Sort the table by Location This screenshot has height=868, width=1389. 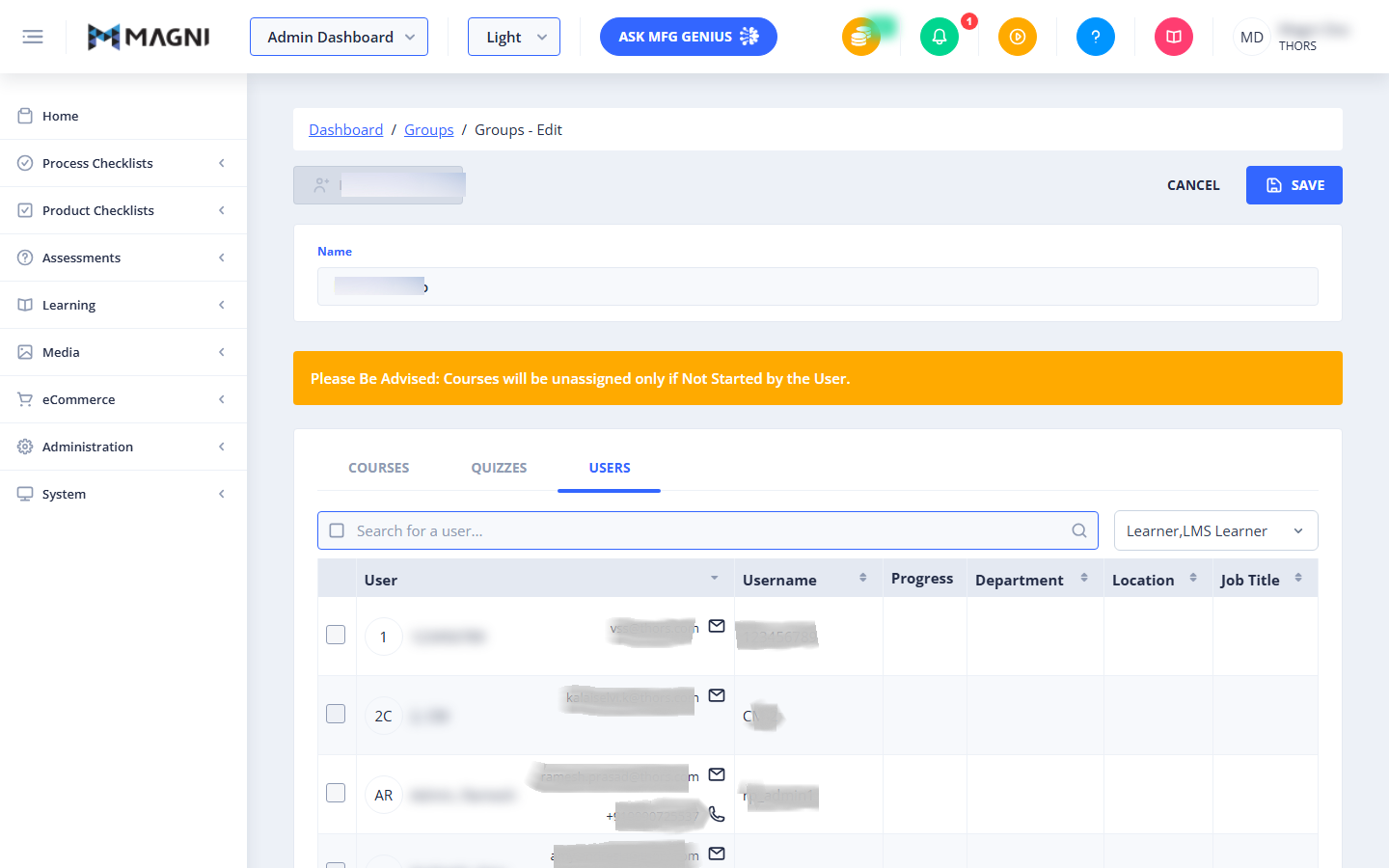1193,578
